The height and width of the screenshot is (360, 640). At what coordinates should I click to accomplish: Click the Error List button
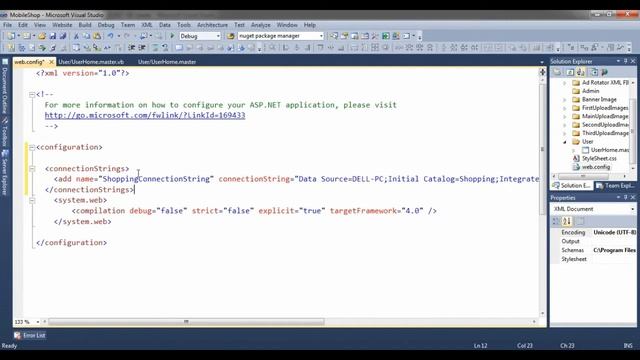click(x=29, y=335)
